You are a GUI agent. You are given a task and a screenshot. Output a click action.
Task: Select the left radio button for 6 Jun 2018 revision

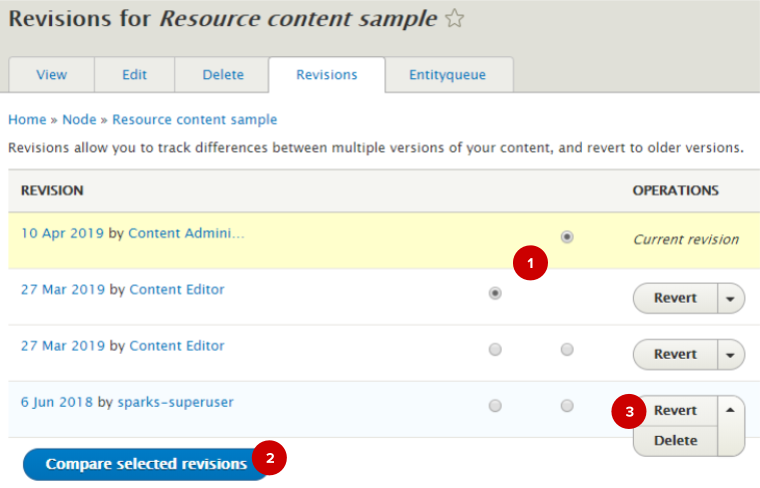(x=494, y=406)
